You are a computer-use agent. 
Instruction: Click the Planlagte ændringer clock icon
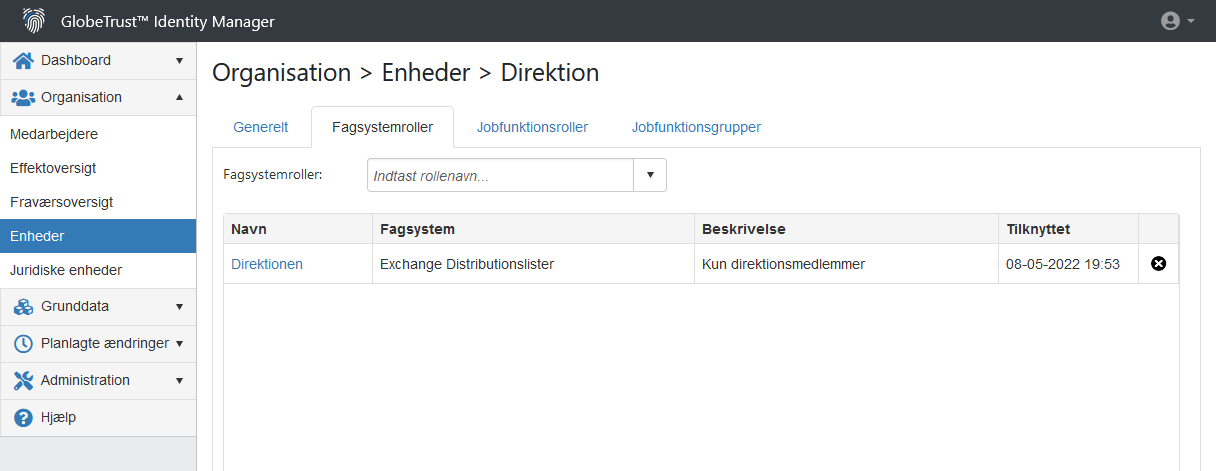23,343
